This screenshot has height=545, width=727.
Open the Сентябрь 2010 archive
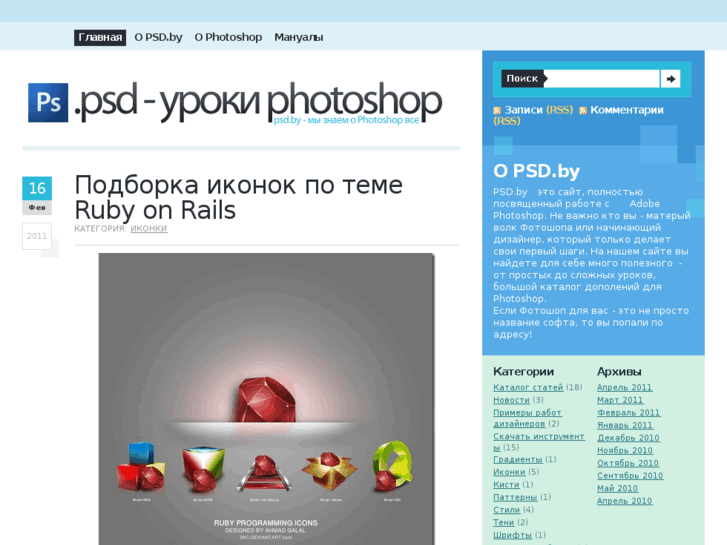click(x=630, y=476)
